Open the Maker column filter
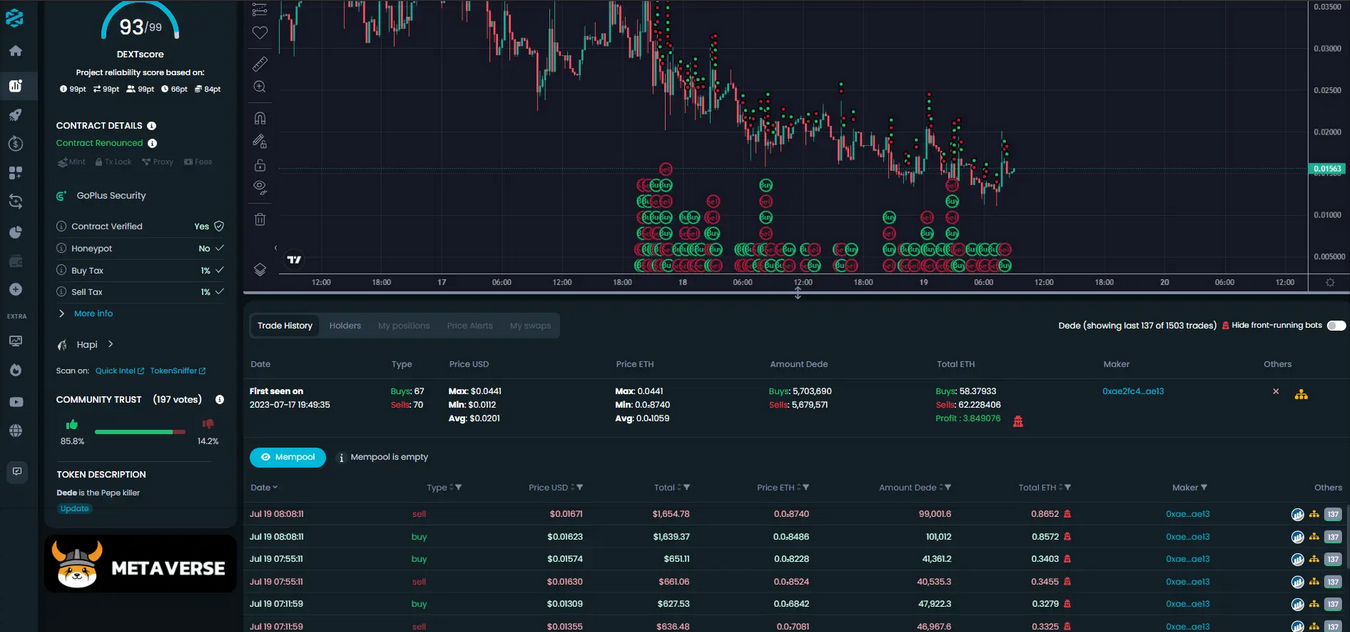Screen dimensions: 1350x632 (1203, 488)
